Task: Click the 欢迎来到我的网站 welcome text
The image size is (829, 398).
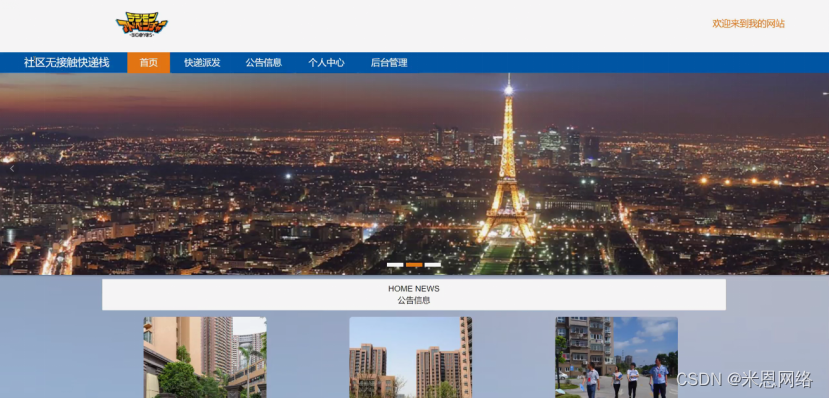Action: tap(748, 24)
